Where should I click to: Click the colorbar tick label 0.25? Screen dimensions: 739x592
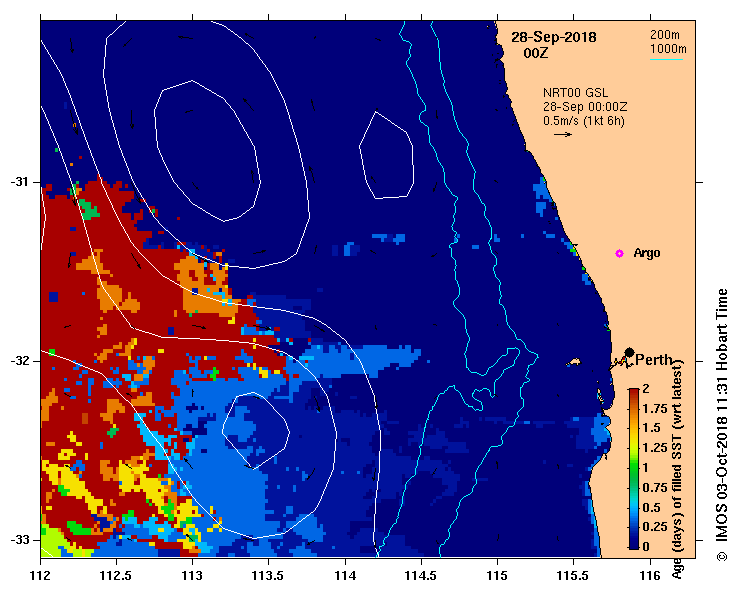click(x=656, y=527)
